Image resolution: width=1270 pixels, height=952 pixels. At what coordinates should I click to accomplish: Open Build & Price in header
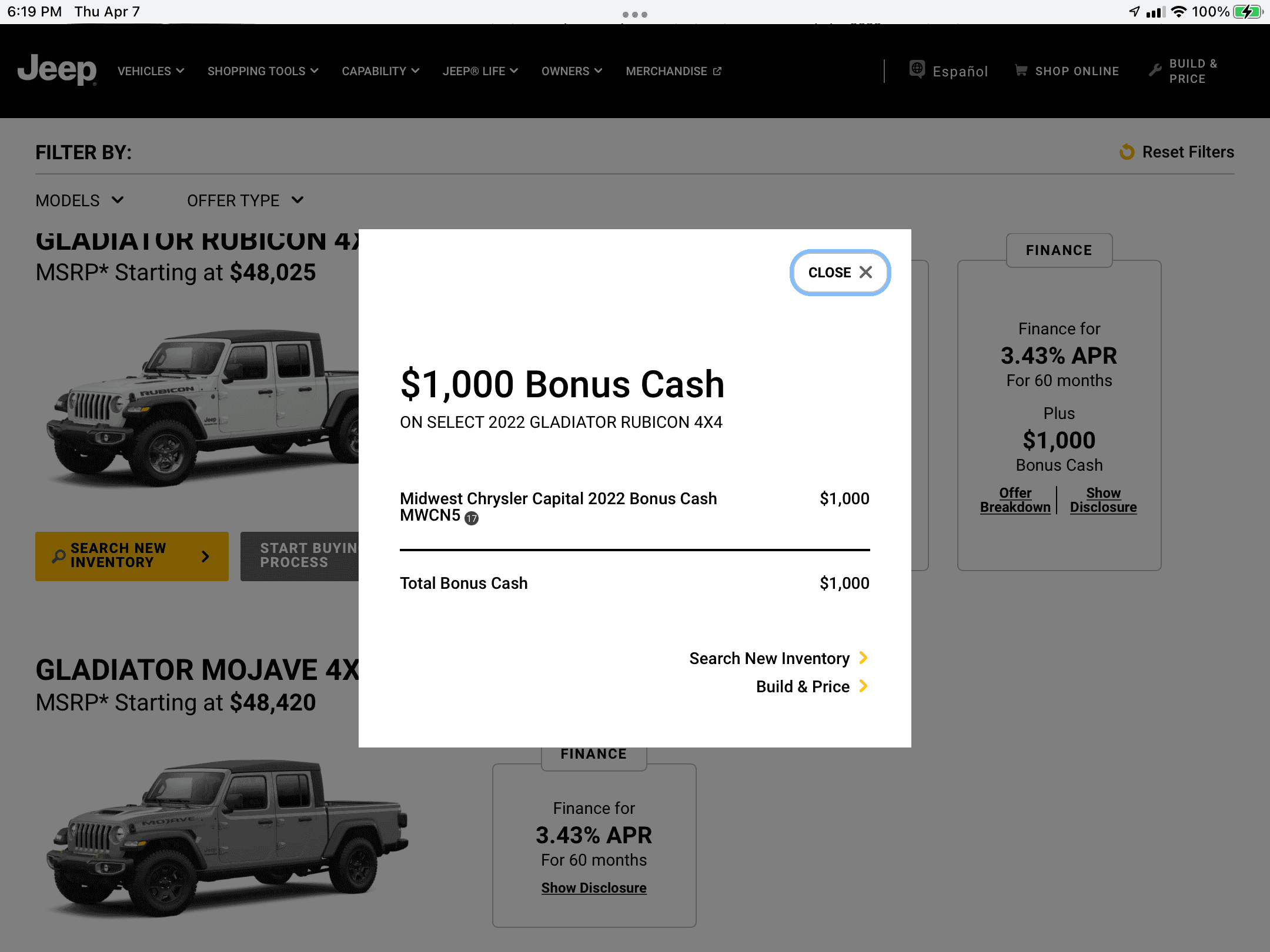pyautogui.click(x=1193, y=71)
